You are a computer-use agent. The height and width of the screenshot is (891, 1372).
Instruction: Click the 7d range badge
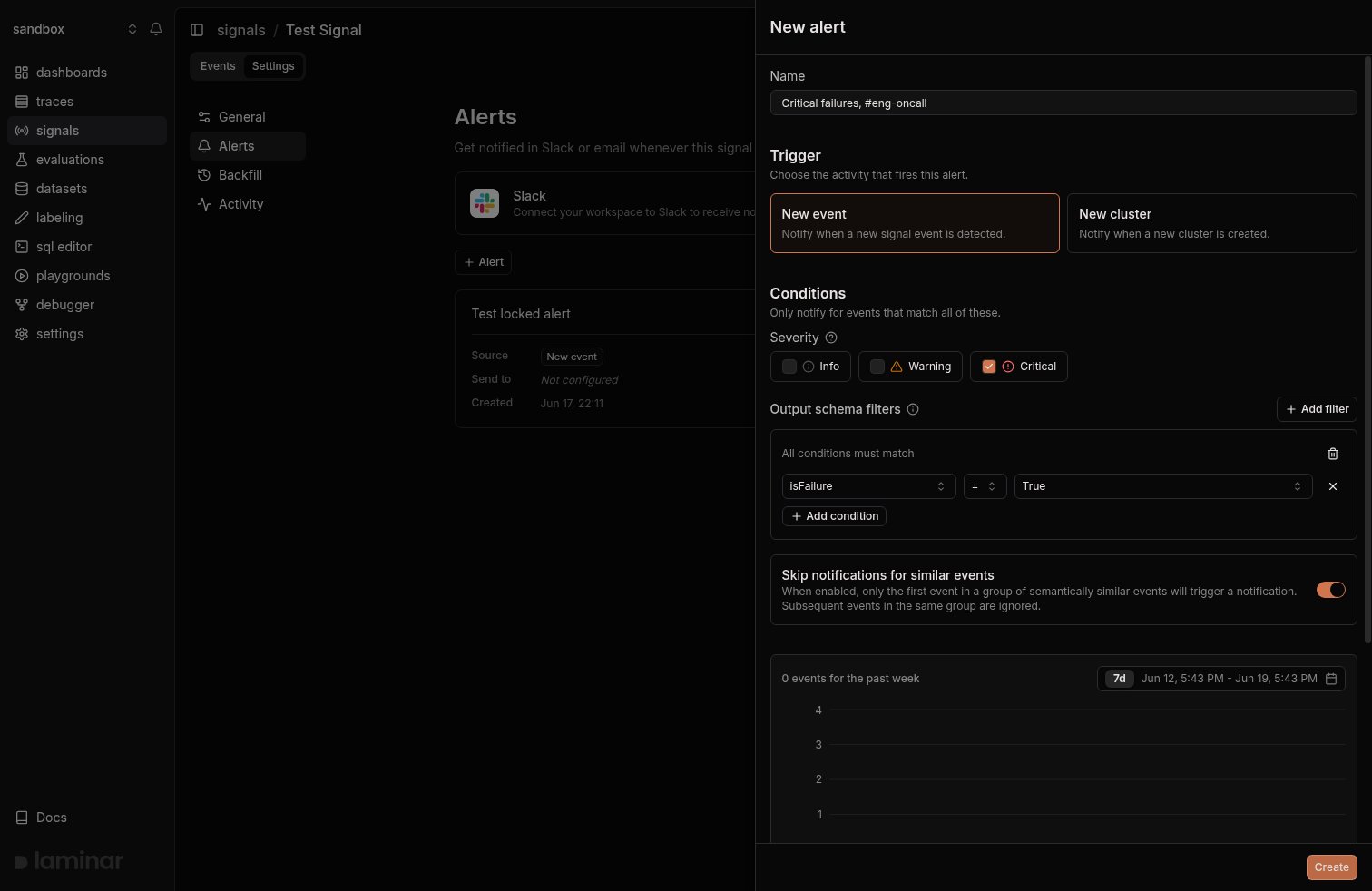pos(1120,679)
